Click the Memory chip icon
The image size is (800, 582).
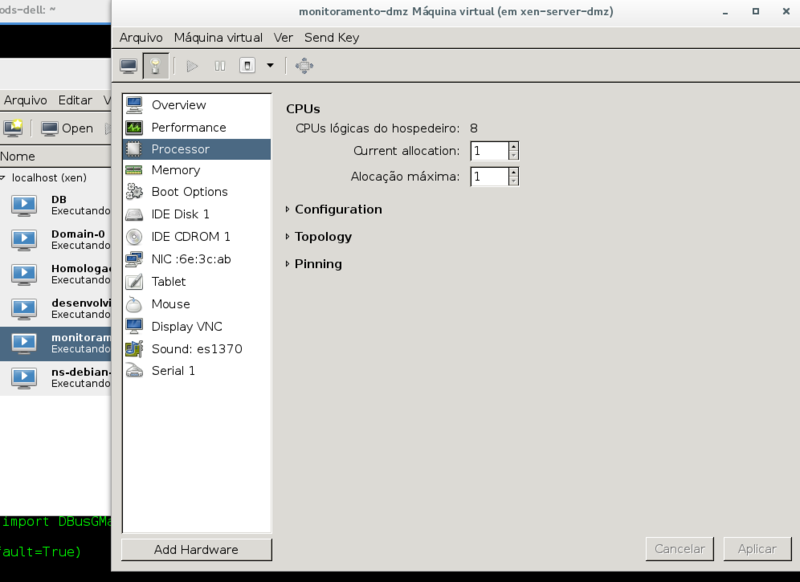(134, 170)
